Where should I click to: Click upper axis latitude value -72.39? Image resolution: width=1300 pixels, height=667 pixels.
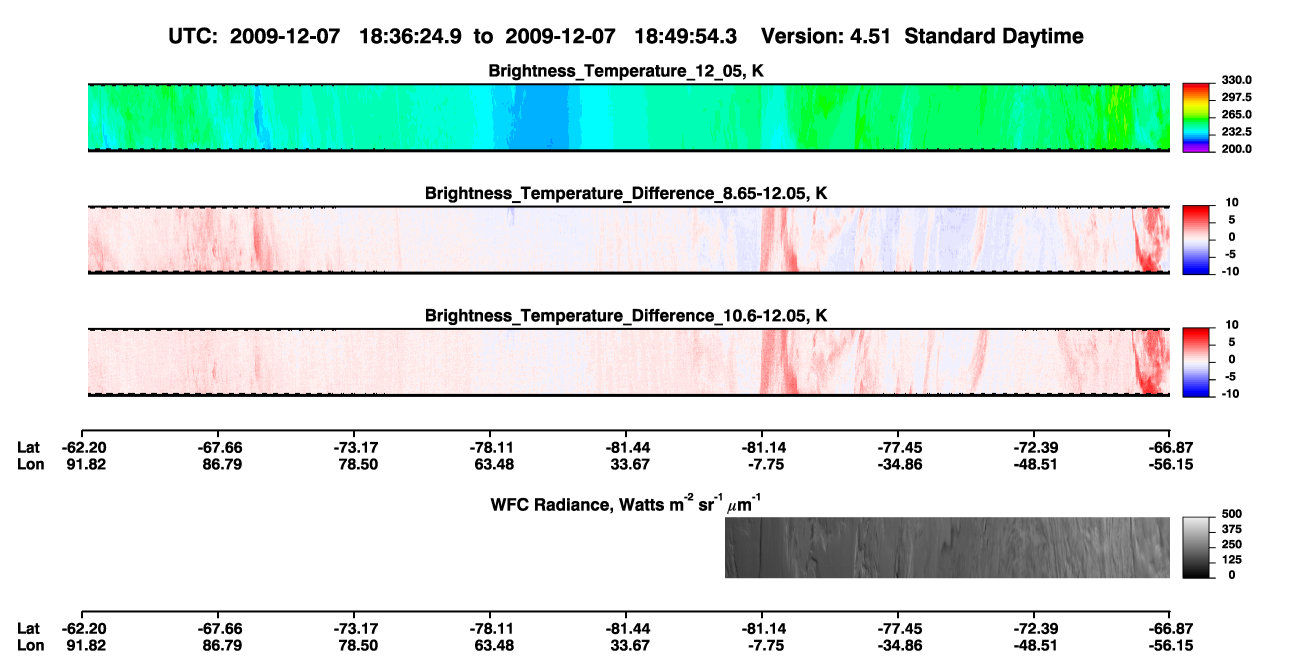pyautogui.click(x=1034, y=447)
